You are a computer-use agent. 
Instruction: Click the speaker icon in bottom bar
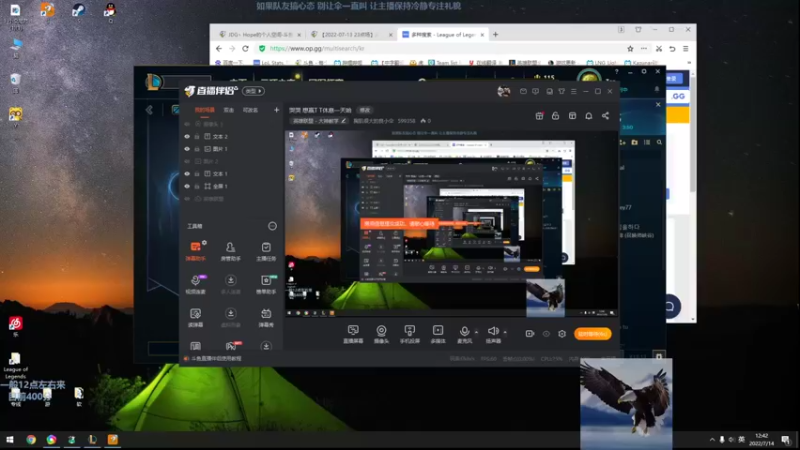[492, 331]
